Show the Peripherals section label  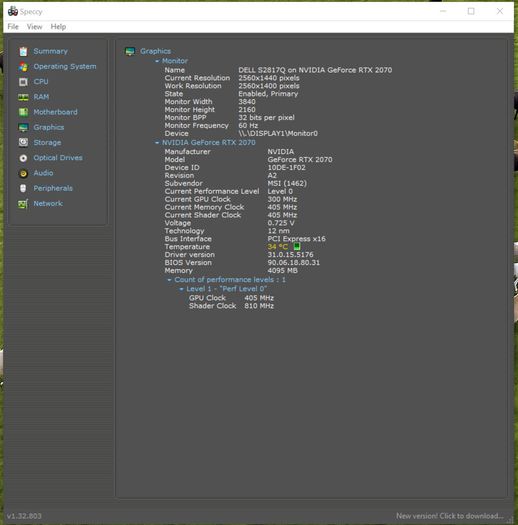coord(53,188)
